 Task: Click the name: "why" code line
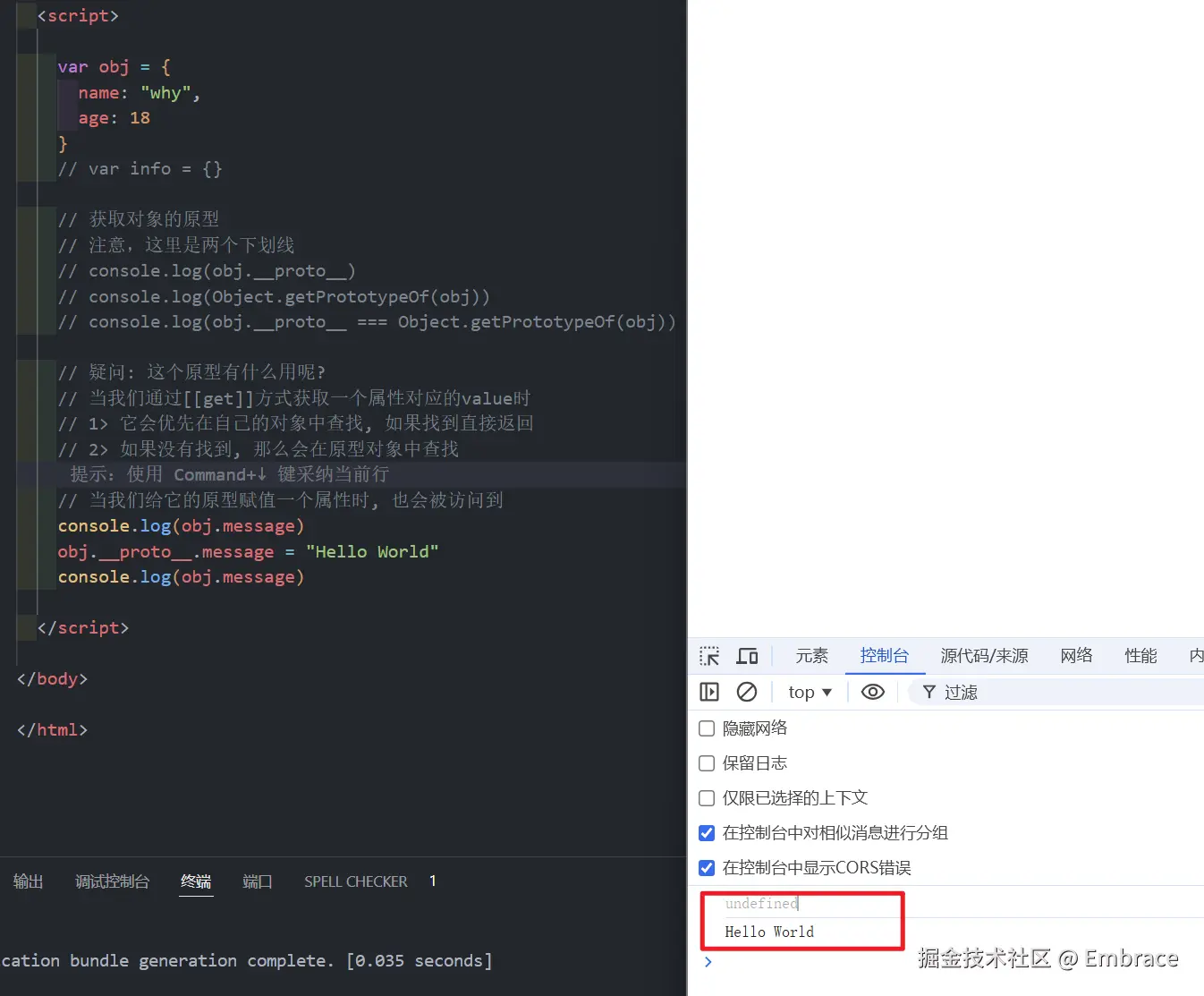pyautogui.click(x=140, y=93)
